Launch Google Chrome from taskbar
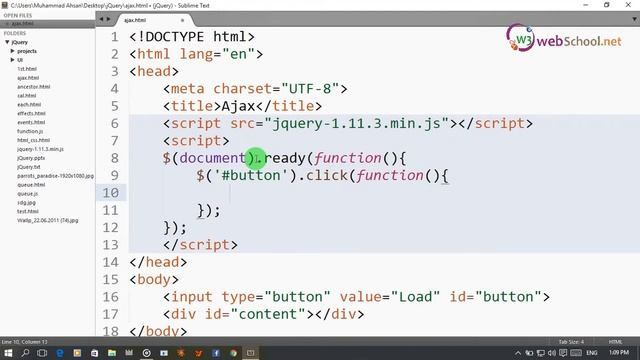640x360 pixels. point(233,353)
